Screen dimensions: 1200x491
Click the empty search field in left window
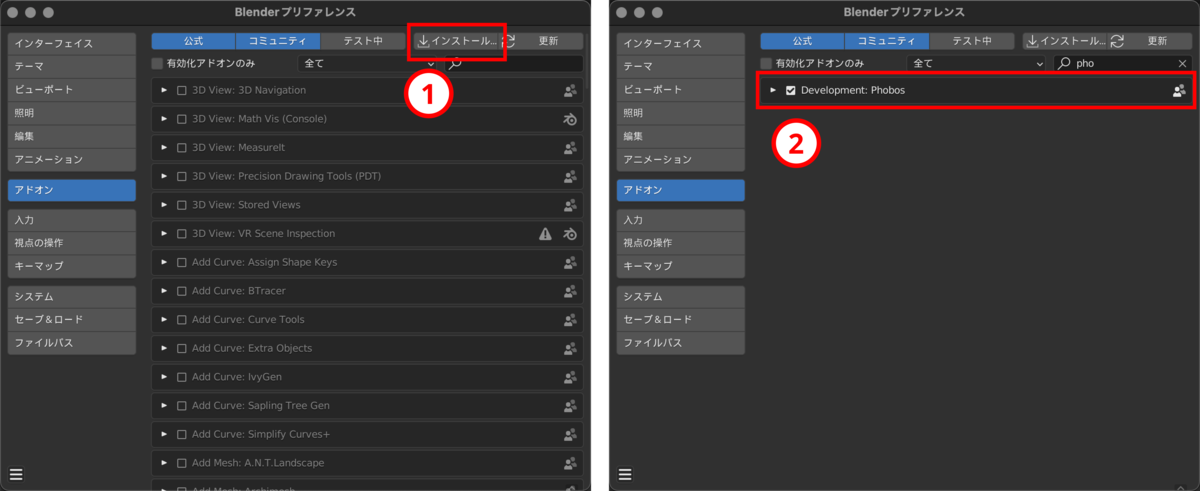(514, 63)
